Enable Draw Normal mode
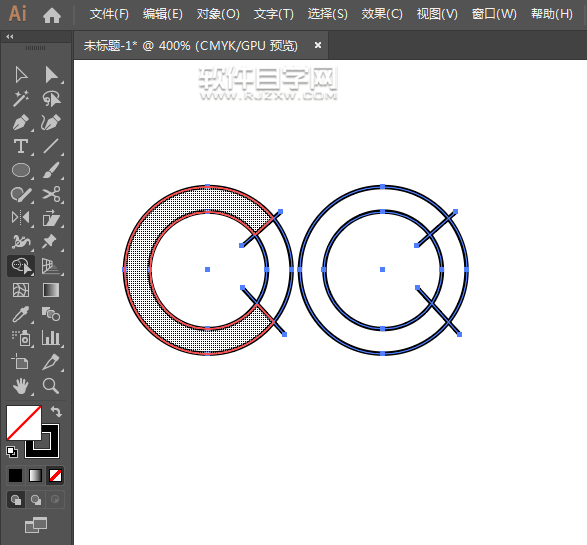This screenshot has height=545, width=587. [x=16, y=500]
